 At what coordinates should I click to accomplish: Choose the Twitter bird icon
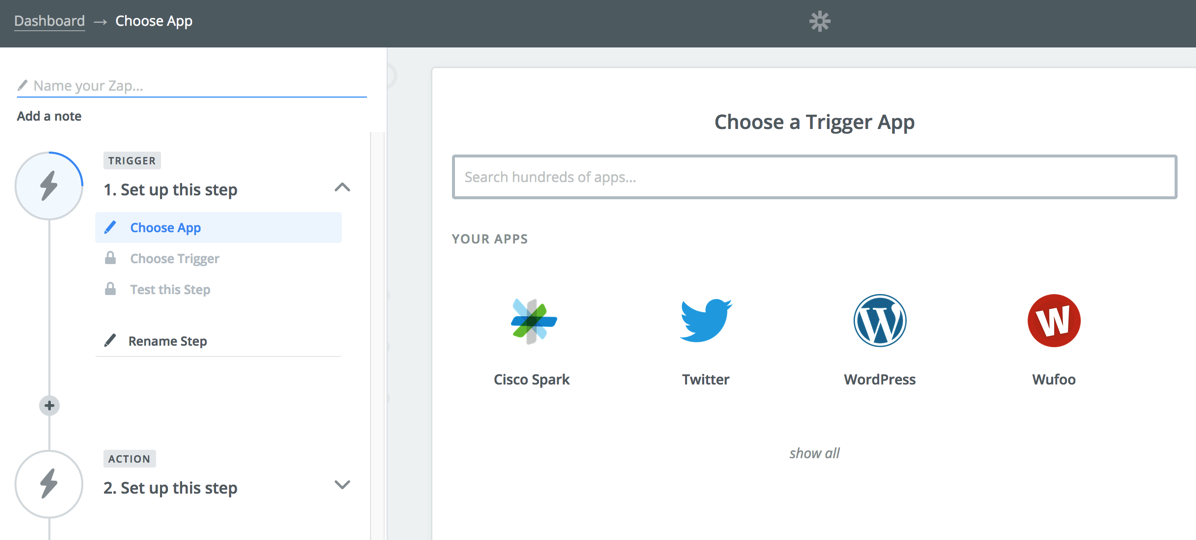click(x=705, y=321)
